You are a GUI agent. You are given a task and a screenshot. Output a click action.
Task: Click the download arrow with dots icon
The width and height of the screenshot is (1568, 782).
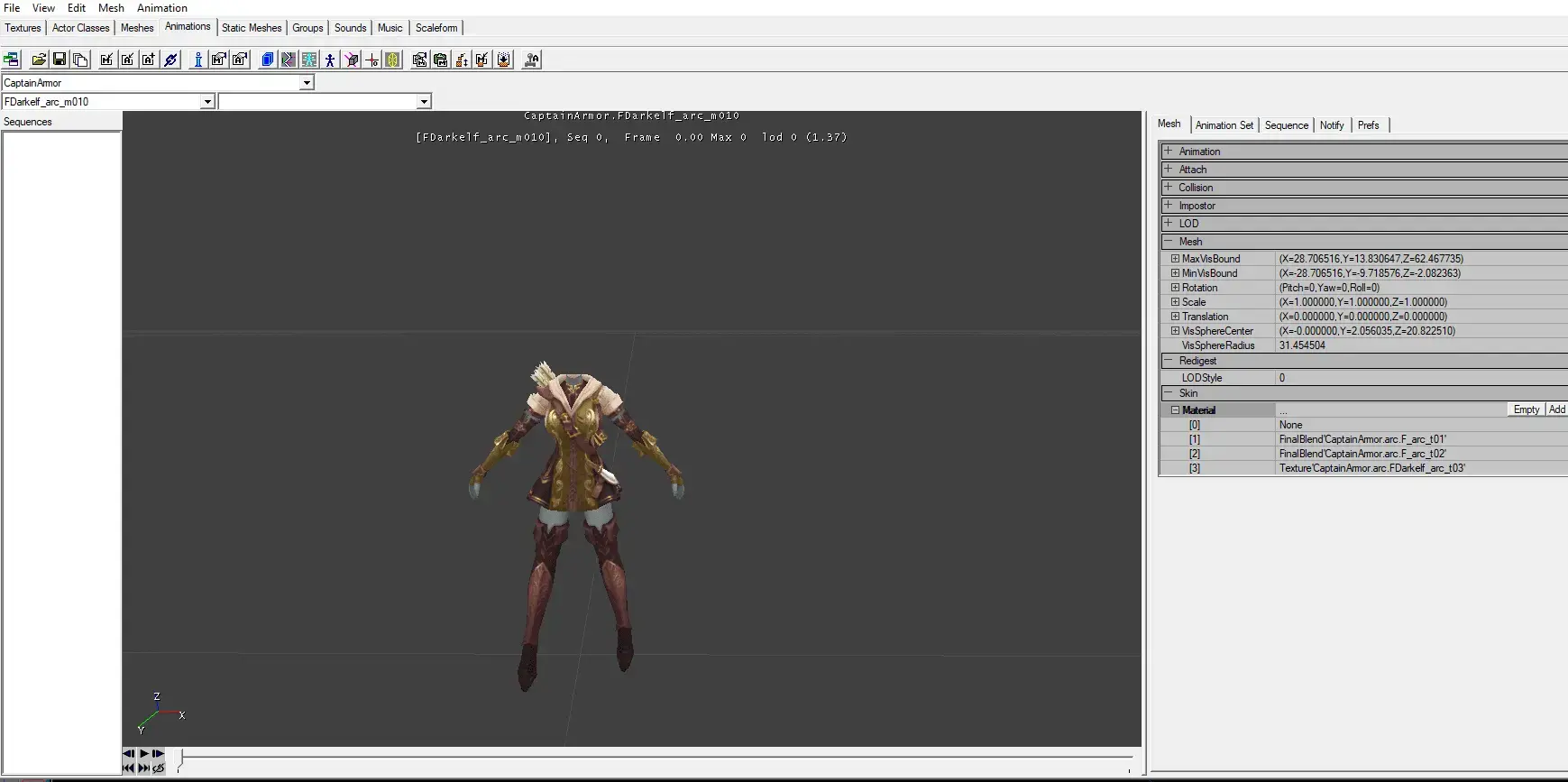(504, 60)
